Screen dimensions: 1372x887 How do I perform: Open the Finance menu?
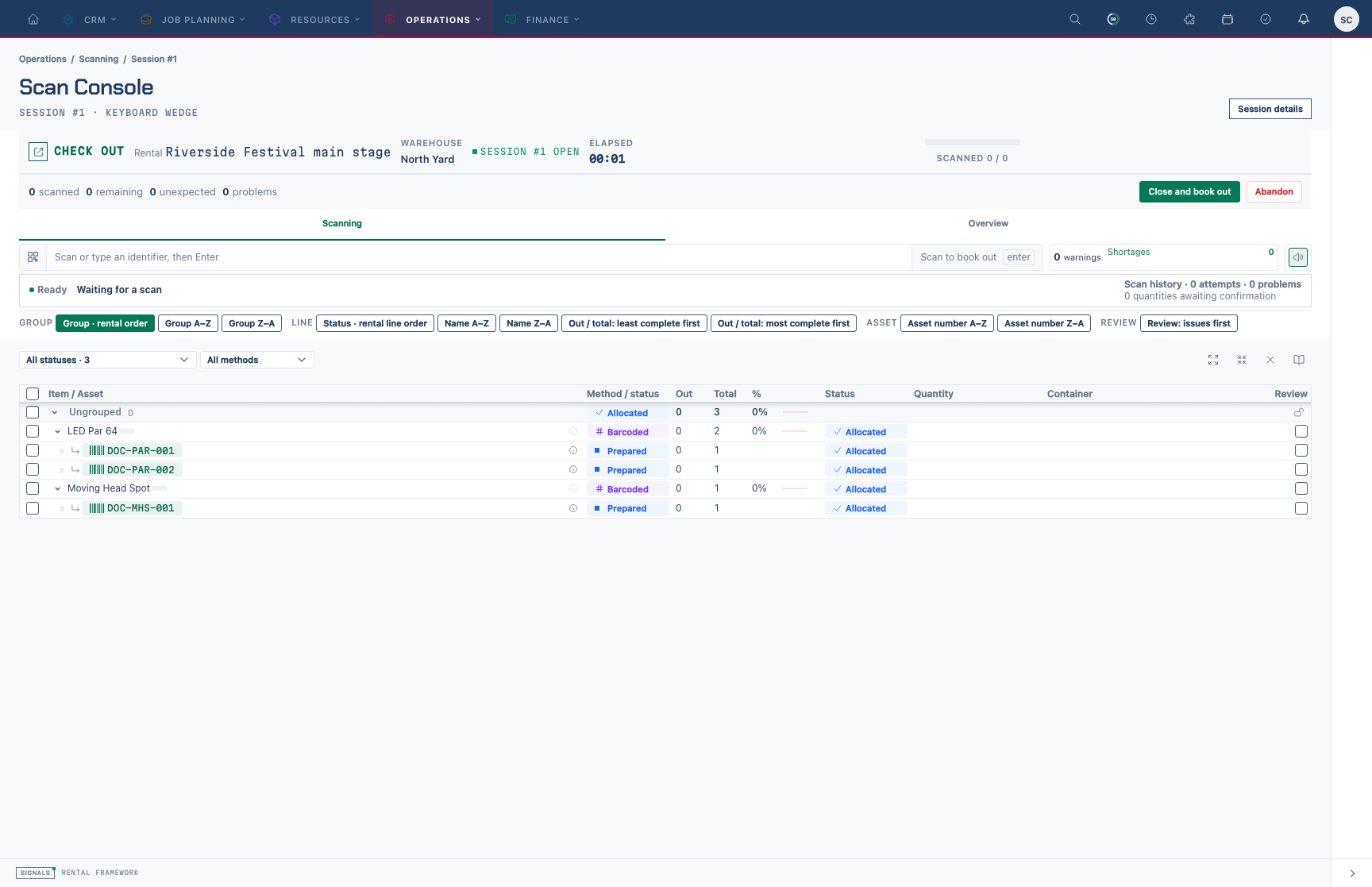542,19
